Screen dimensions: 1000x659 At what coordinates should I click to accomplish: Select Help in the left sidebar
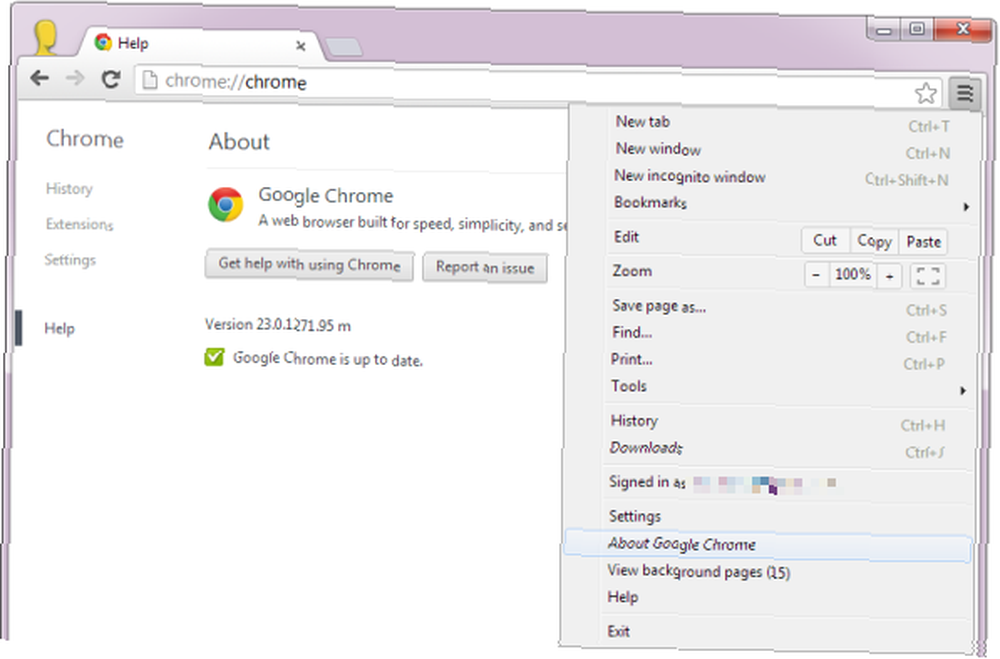59,329
